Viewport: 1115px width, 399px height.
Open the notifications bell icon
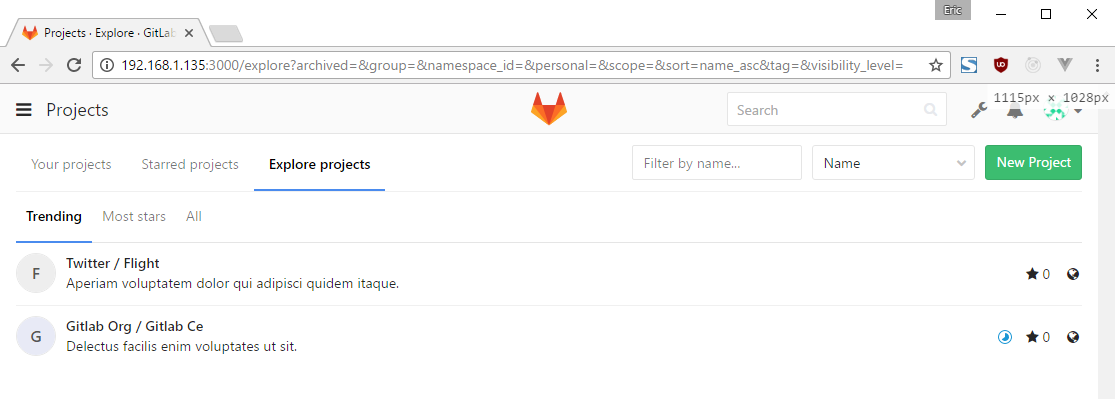click(x=1015, y=112)
